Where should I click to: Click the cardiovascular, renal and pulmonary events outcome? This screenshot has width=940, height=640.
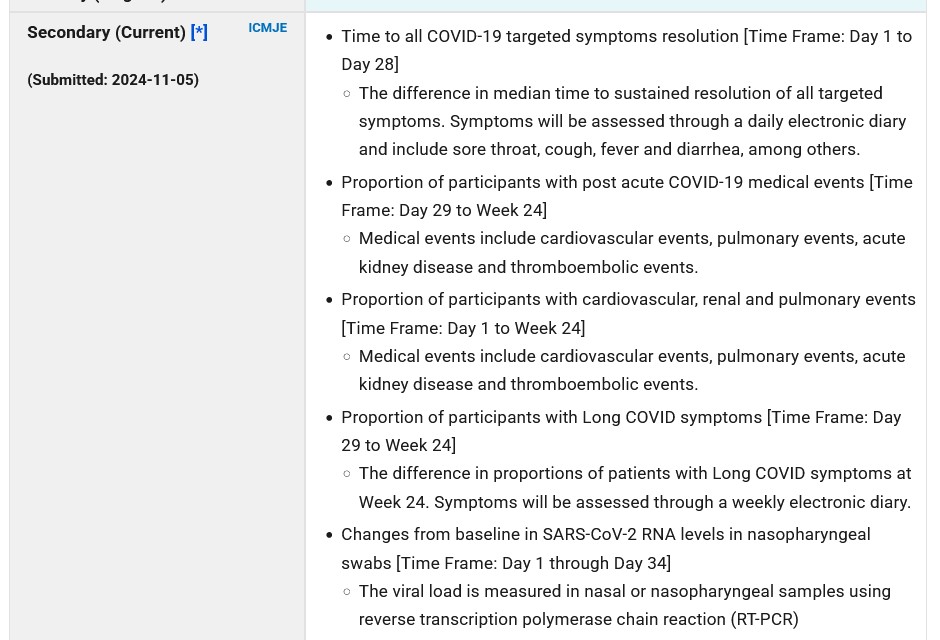(628, 299)
